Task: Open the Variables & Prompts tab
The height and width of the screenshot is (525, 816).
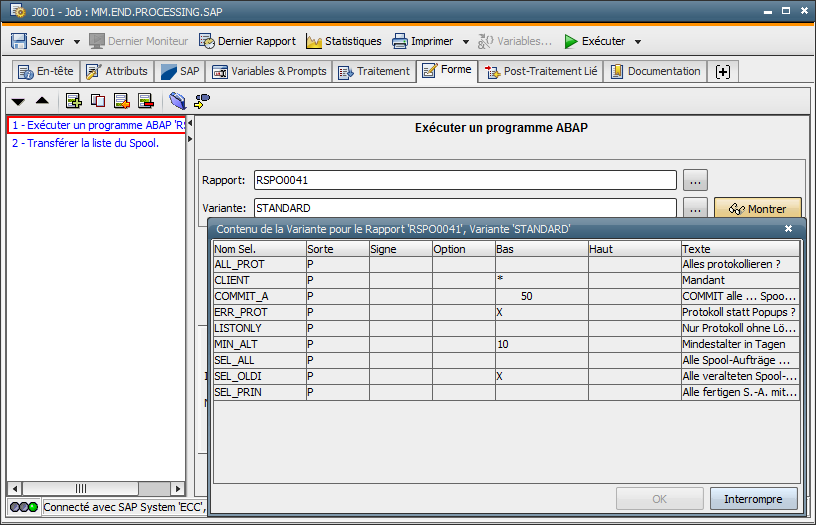Action: 269,71
